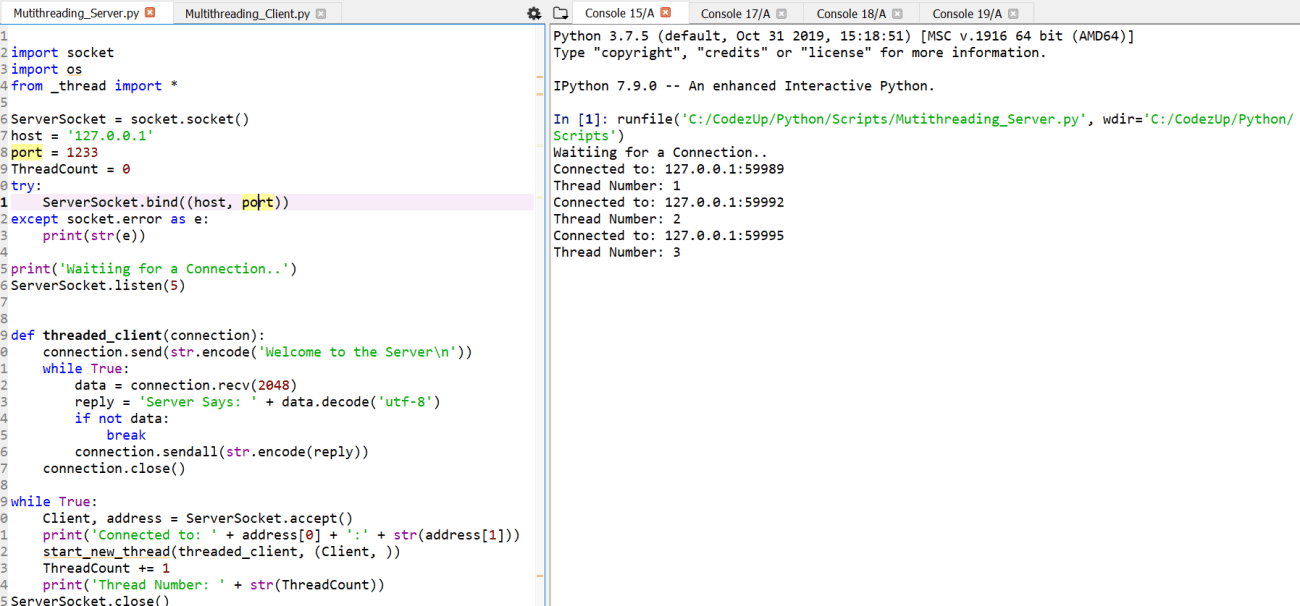This screenshot has height=606, width=1300.
Task: Click the 'except socket.error as e:' line
Action: [x=110, y=219]
